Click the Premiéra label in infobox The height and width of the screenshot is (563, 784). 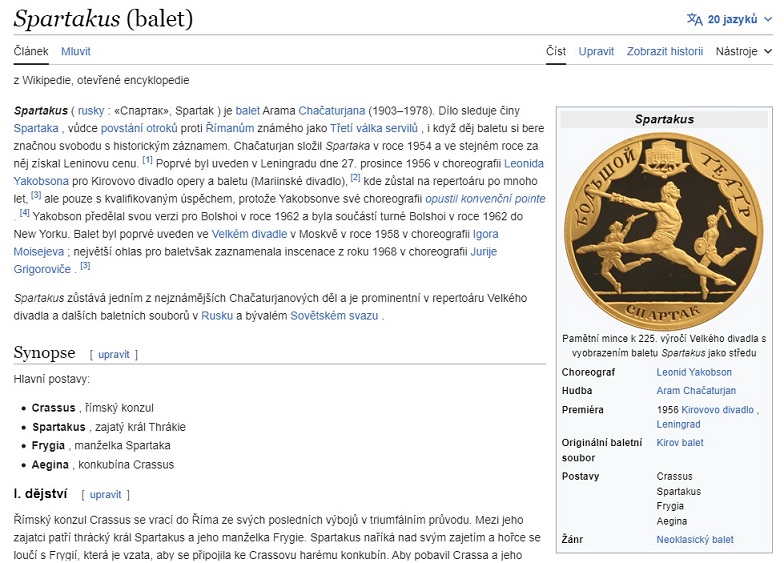pyautogui.click(x=582, y=410)
